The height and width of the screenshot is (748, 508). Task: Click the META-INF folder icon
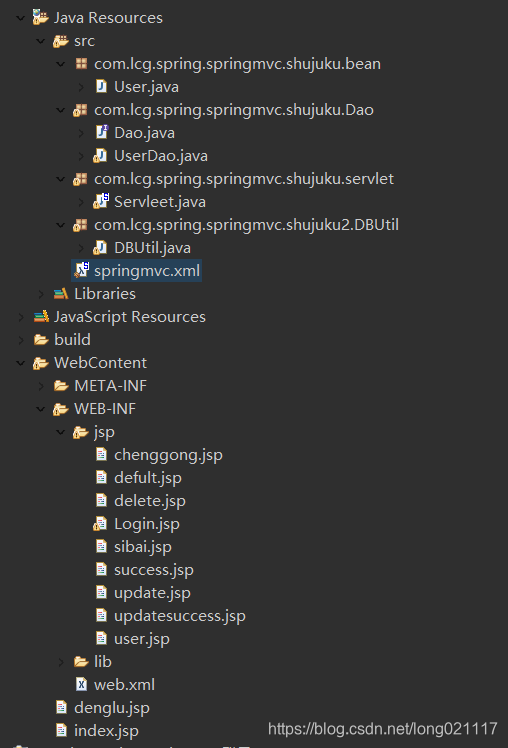[61, 385]
